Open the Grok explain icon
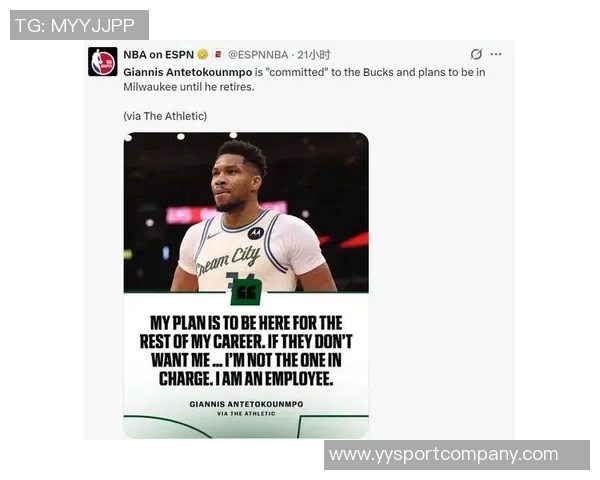This screenshot has width=600, height=480. 476,54
